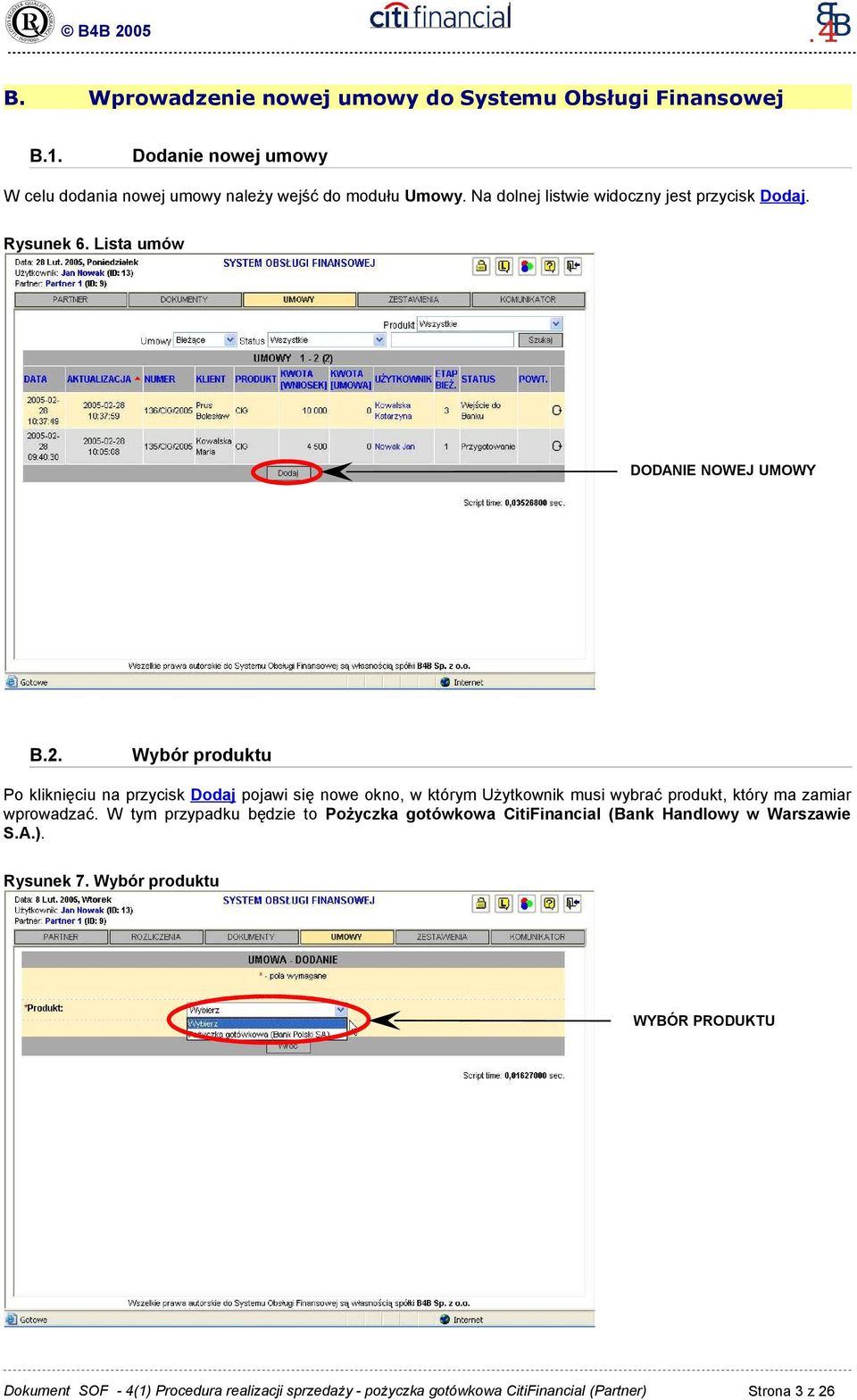The width and height of the screenshot is (857, 1400).
Task: Sort by AKTUALIZACJA column header
Action: point(99,379)
